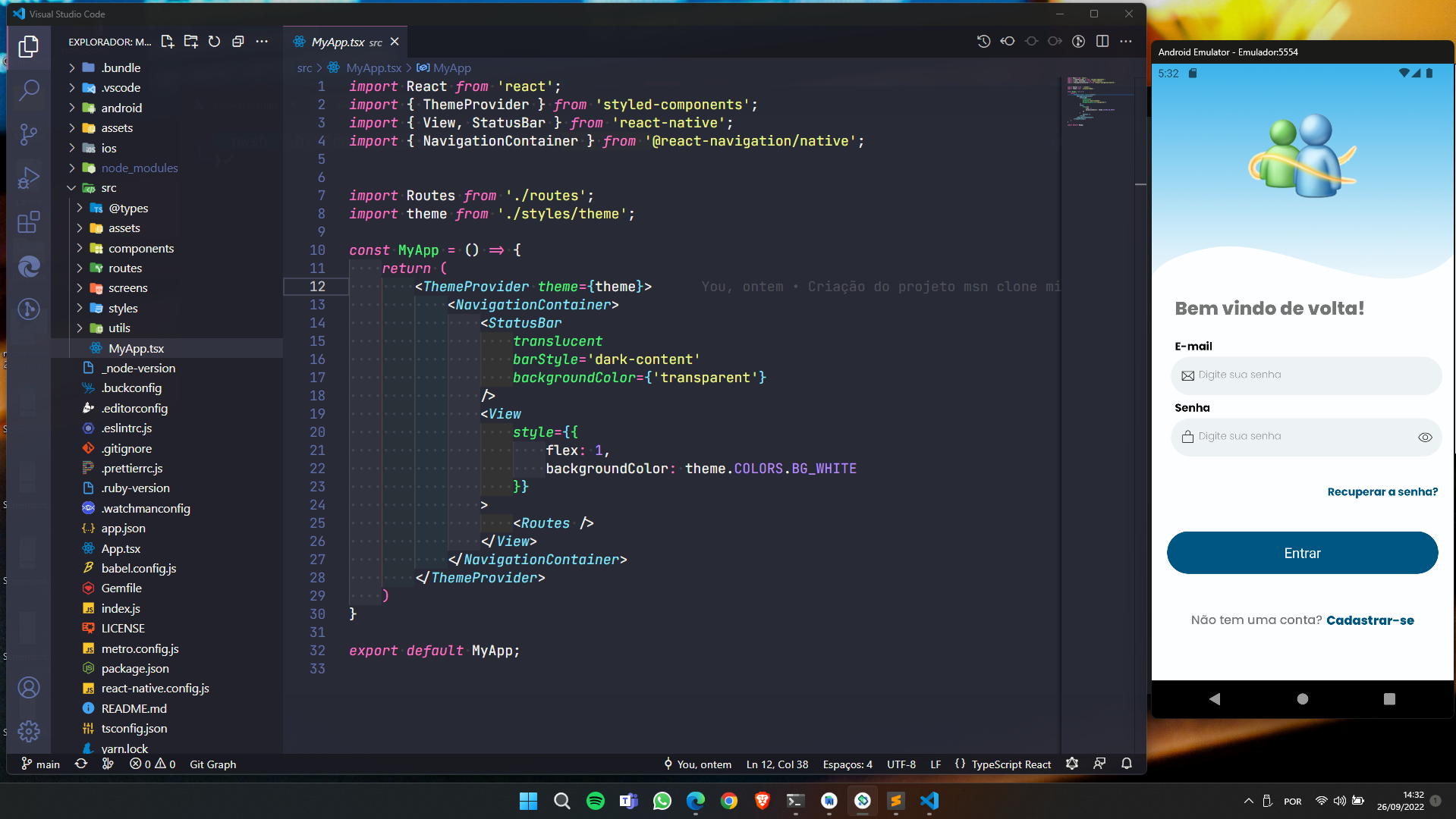The width and height of the screenshot is (1456, 819).
Task: Open the notifications bell in the status bar
Action: coord(1127,764)
